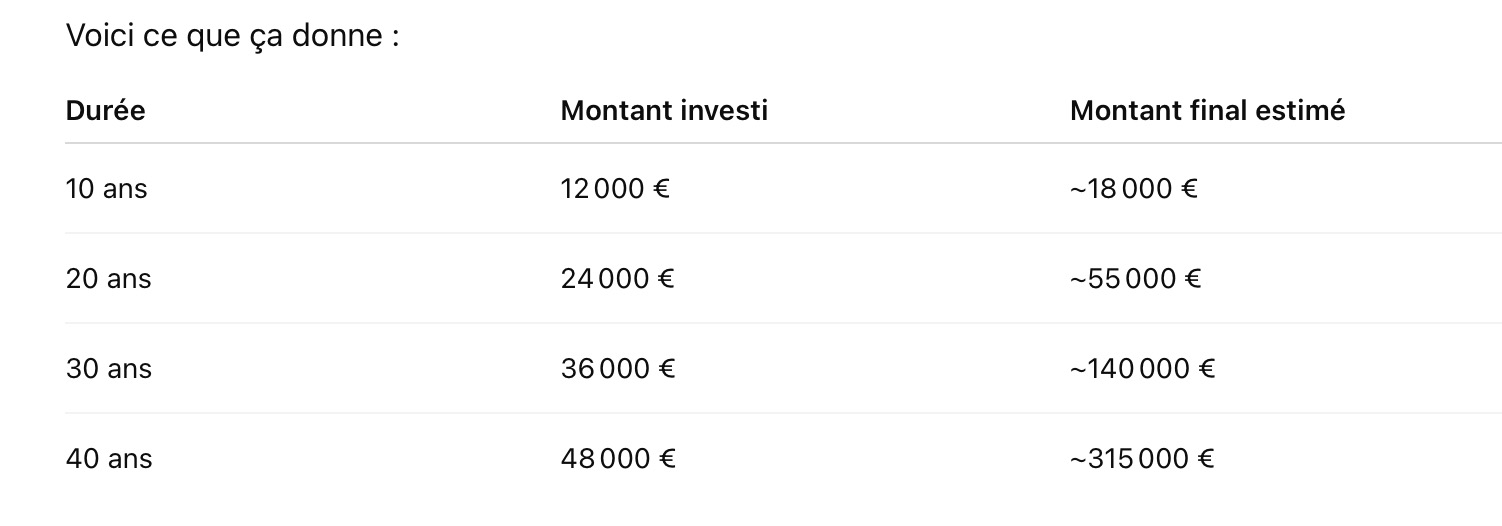
Task: Click the "36 000 €" invested amount
Action: [x=618, y=368]
